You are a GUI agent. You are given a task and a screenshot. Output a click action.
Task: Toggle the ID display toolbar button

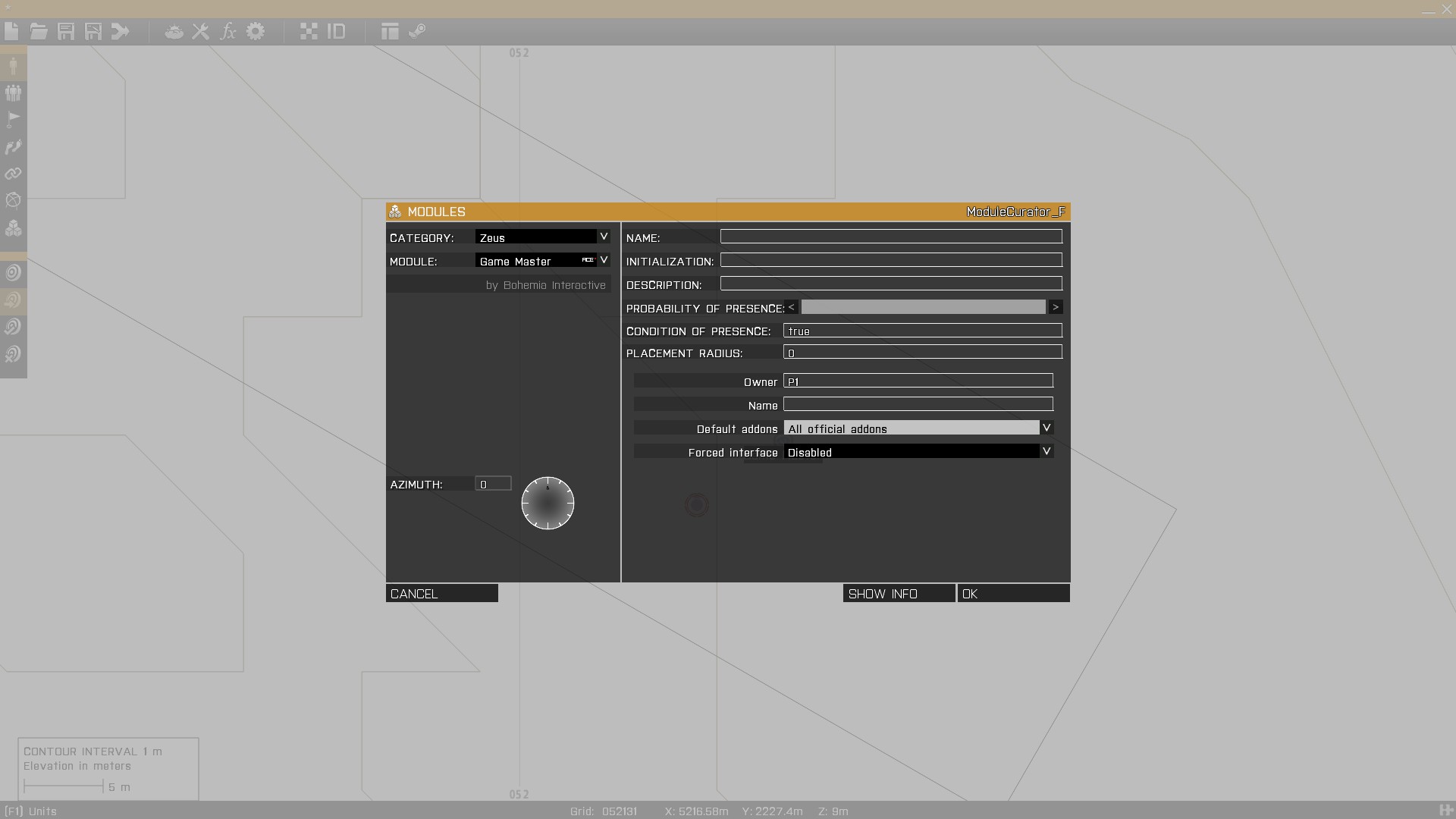click(x=336, y=31)
